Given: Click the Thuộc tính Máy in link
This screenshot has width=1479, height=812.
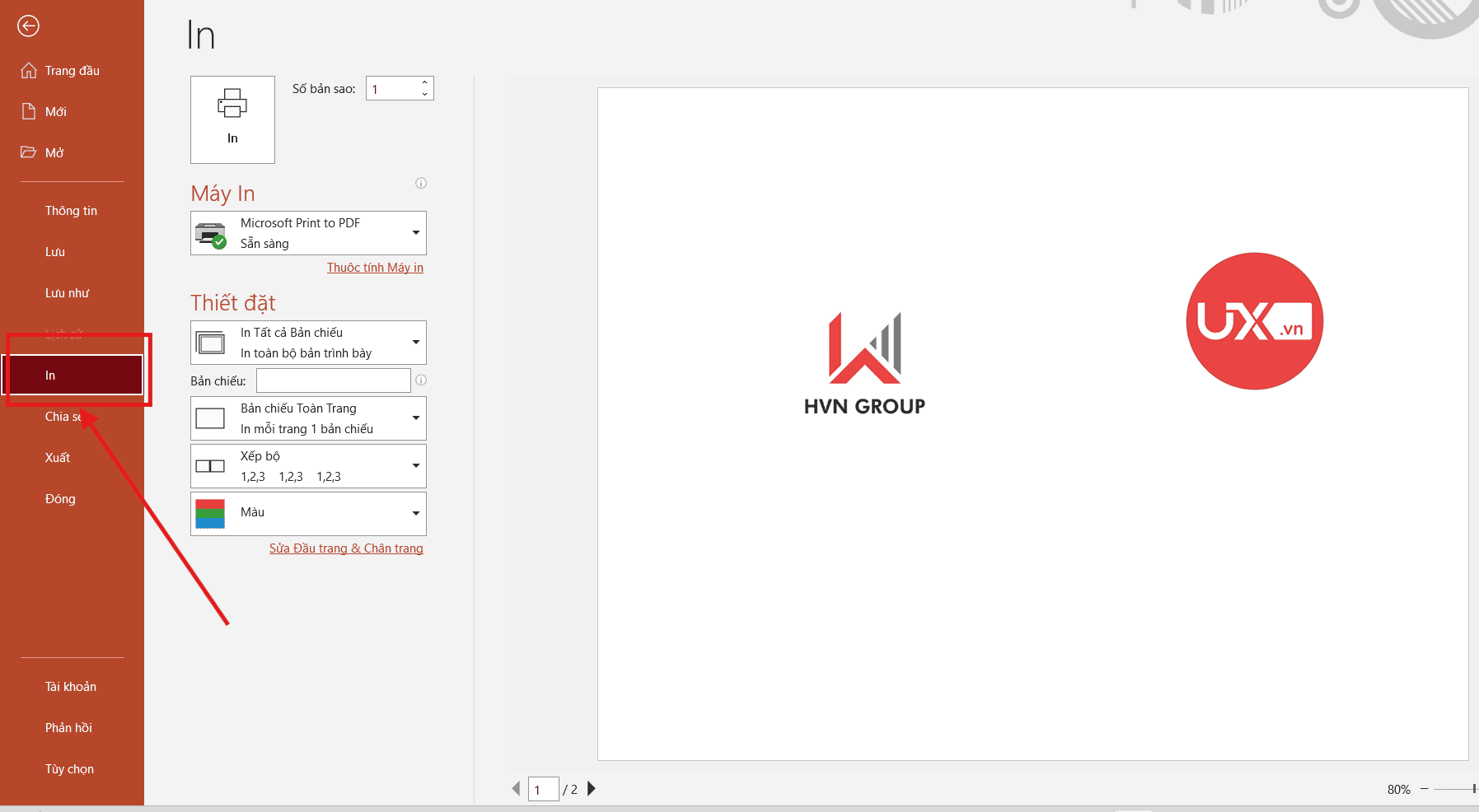Looking at the screenshot, I should coord(375,268).
